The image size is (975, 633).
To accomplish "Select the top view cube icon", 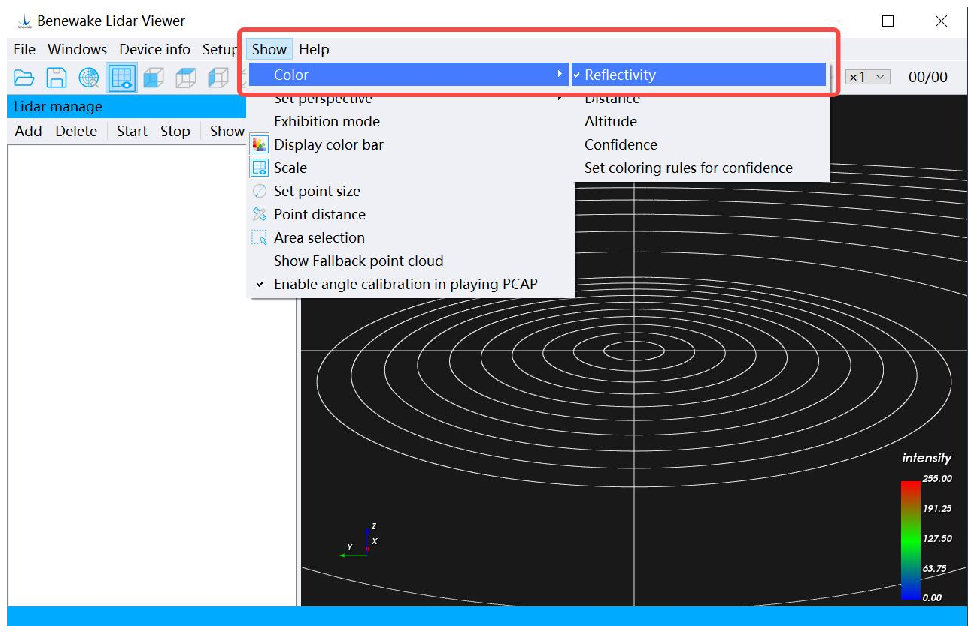I will (186, 78).
